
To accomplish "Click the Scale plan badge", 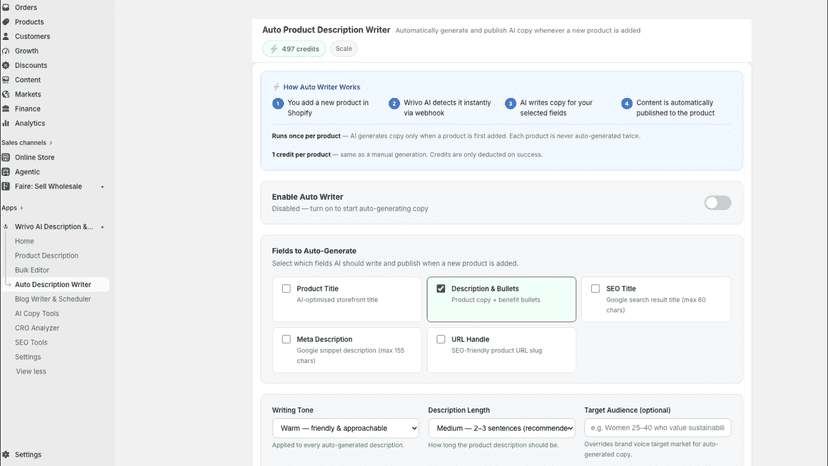I will (x=344, y=49).
